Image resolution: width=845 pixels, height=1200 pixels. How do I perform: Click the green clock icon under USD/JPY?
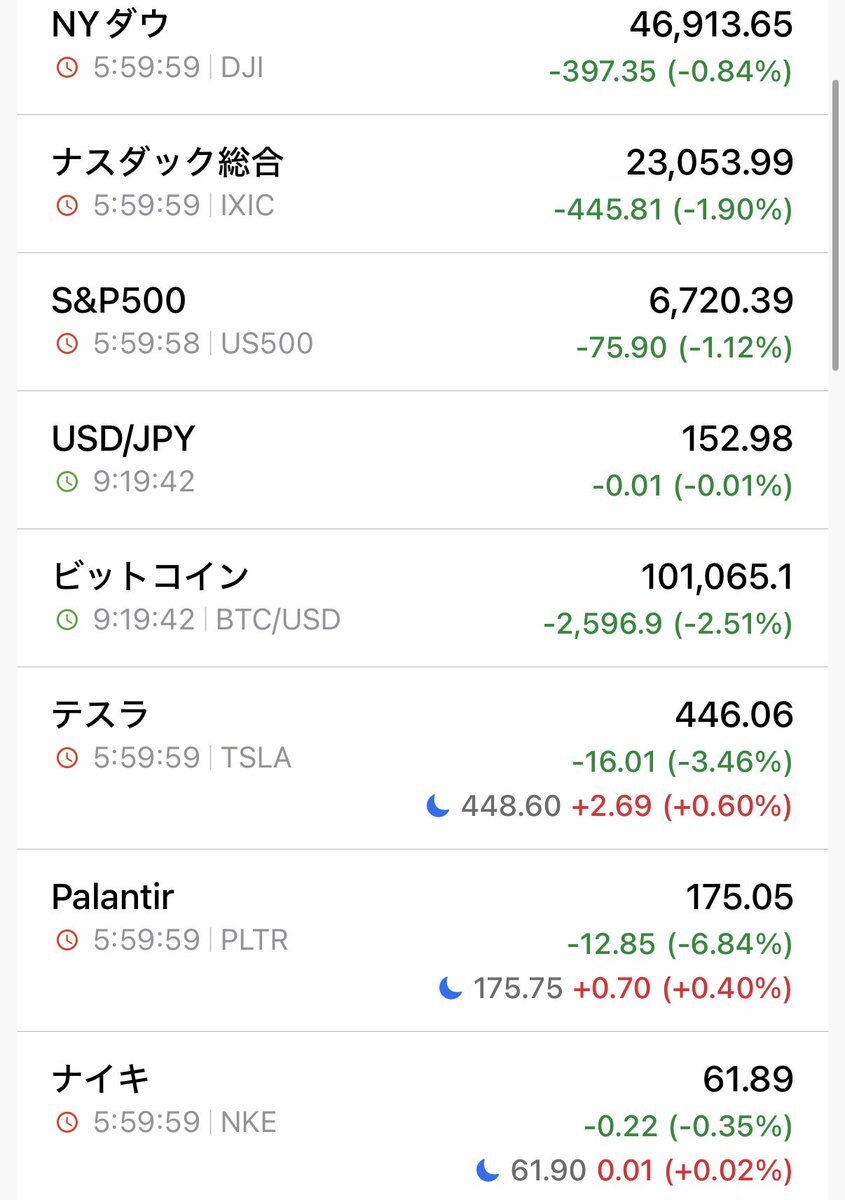(x=67, y=482)
